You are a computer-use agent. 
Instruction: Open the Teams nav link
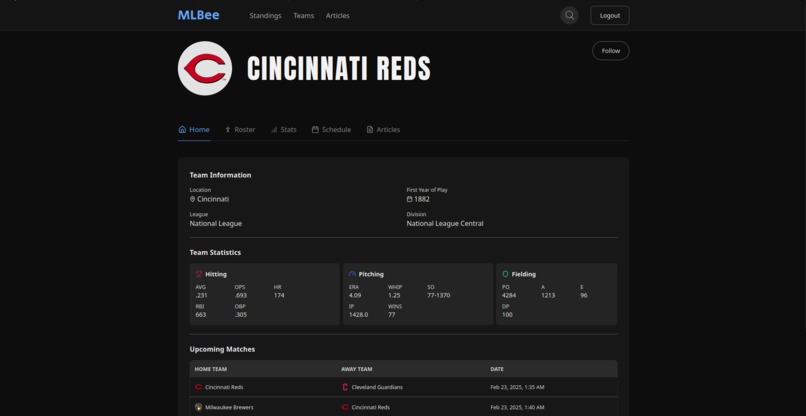(x=303, y=16)
